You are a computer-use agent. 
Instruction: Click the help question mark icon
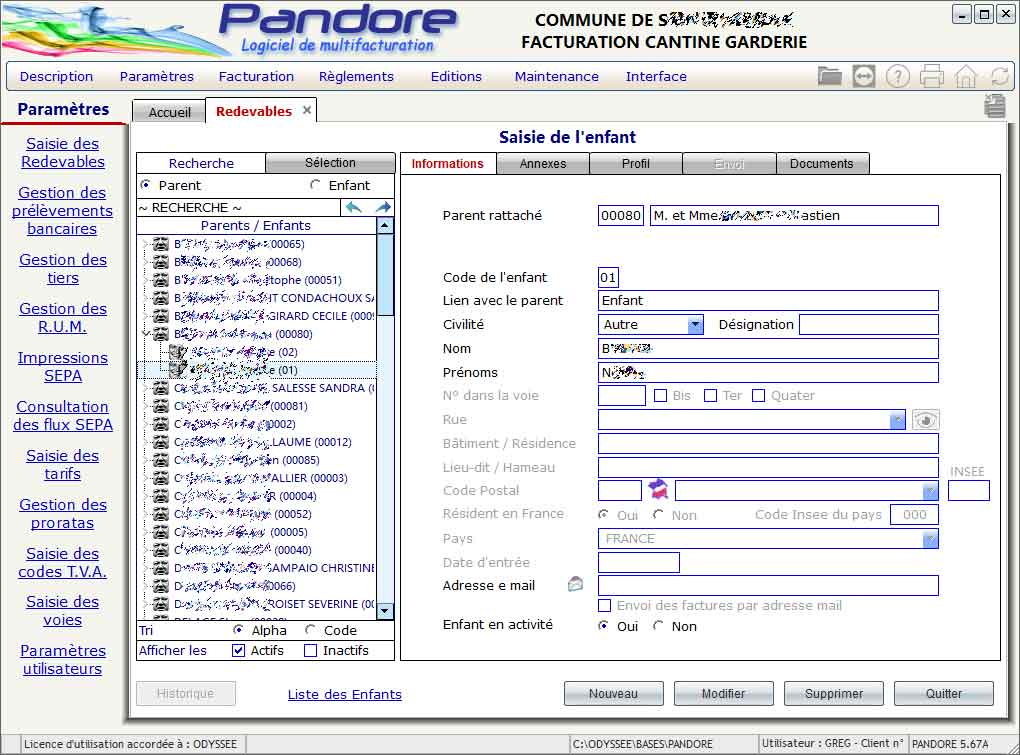coord(897,76)
